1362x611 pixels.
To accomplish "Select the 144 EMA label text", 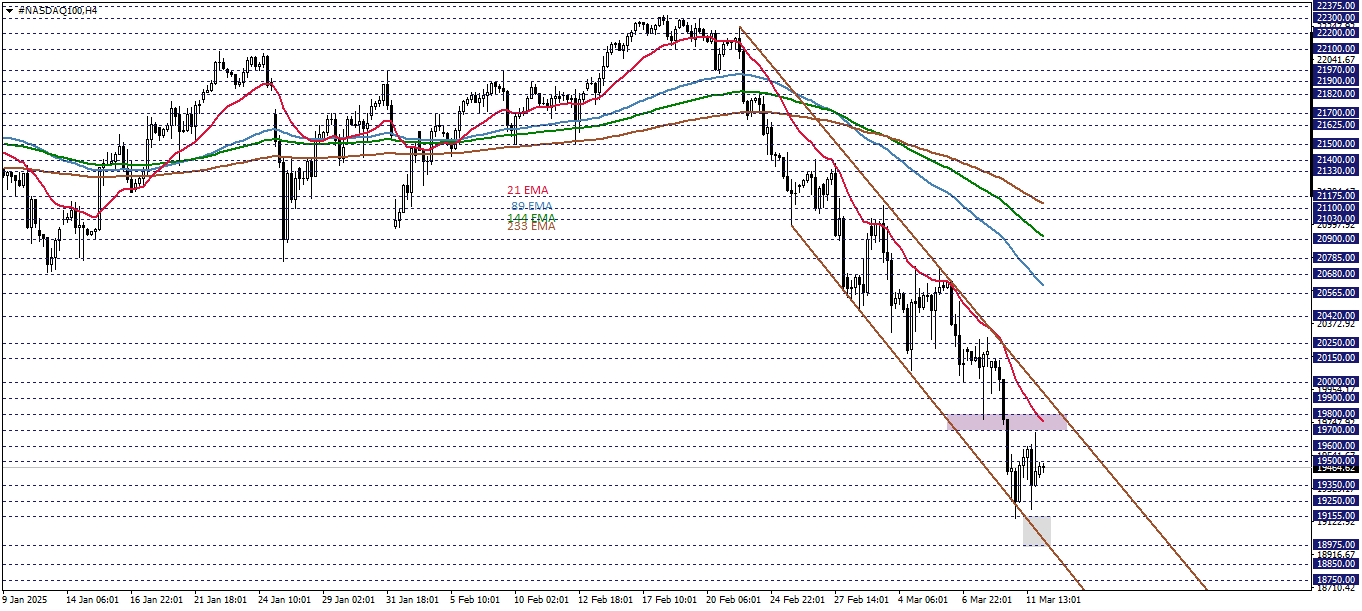I will click(531, 217).
